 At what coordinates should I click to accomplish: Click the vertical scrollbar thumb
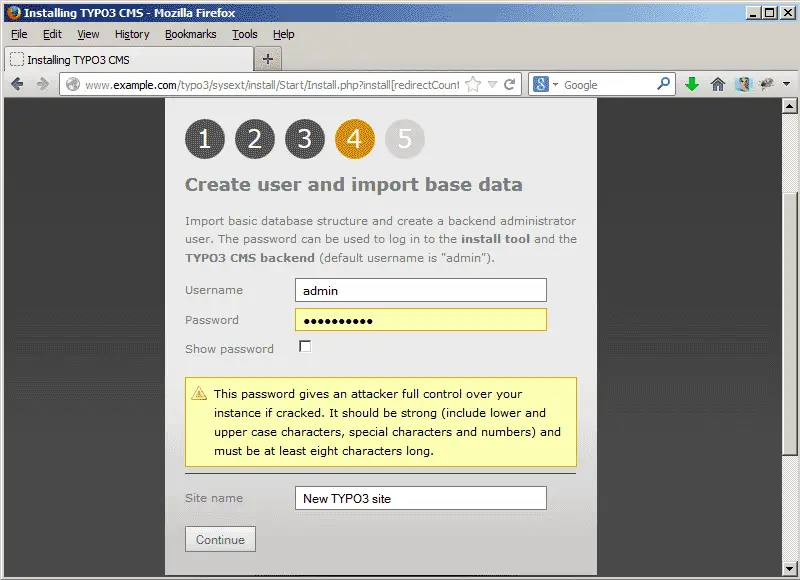(x=789, y=324)
